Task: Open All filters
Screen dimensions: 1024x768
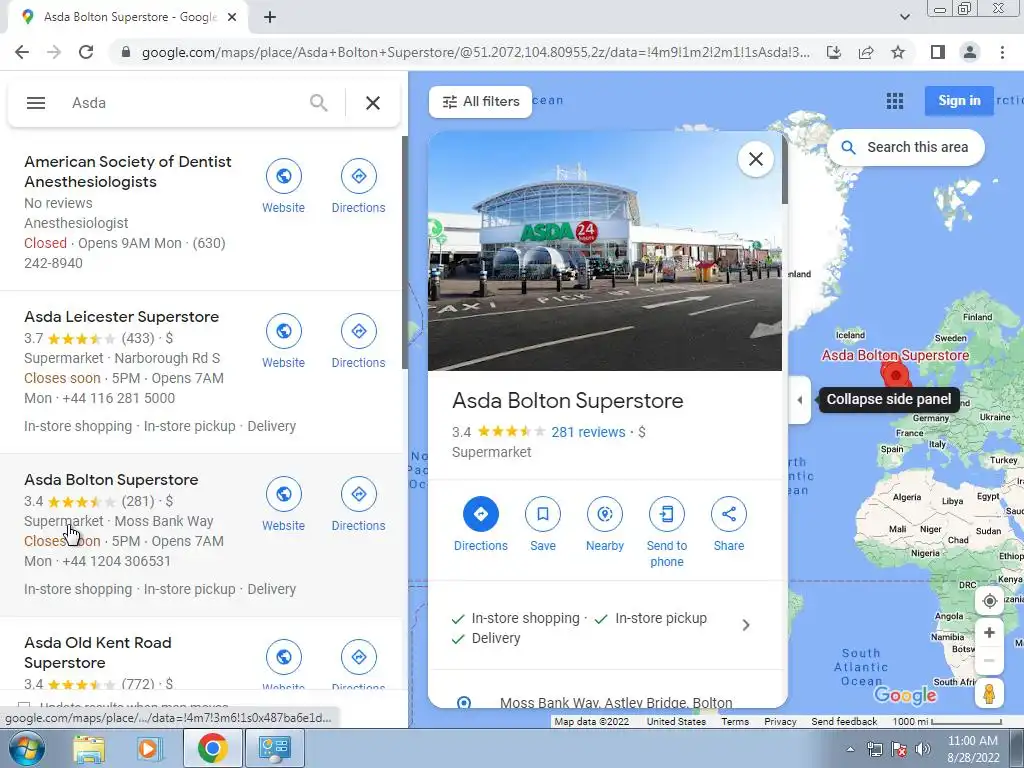Action: [x=481, y=102]
